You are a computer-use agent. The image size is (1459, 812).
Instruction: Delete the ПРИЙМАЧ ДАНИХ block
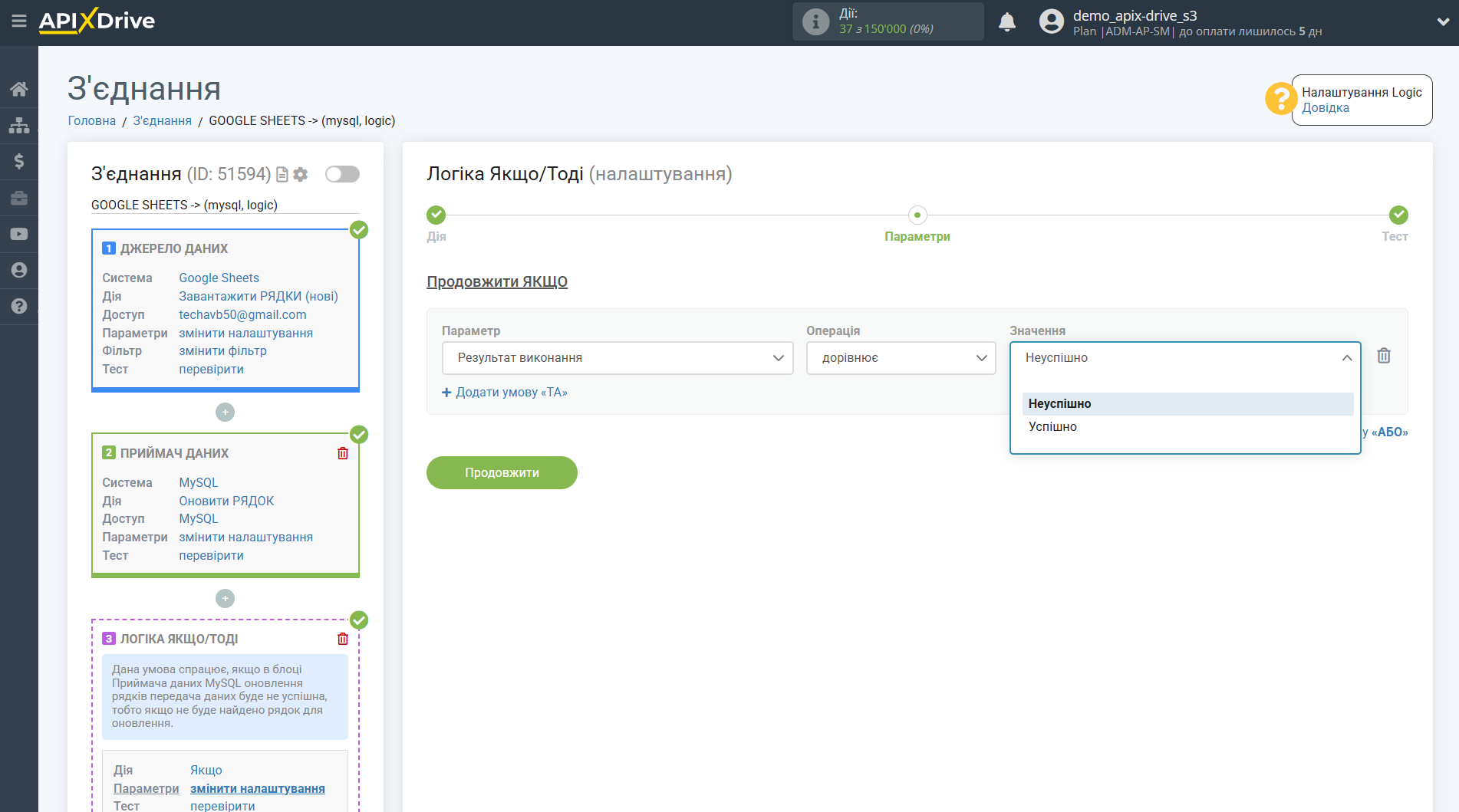click(343, 453)
